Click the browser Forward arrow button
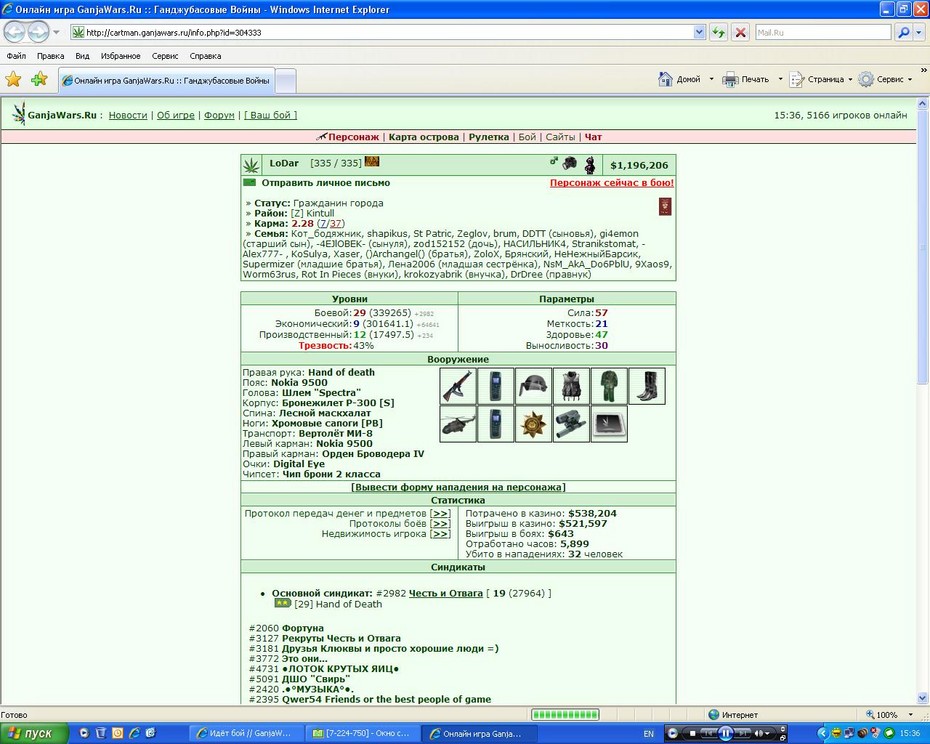 point(38,32)
